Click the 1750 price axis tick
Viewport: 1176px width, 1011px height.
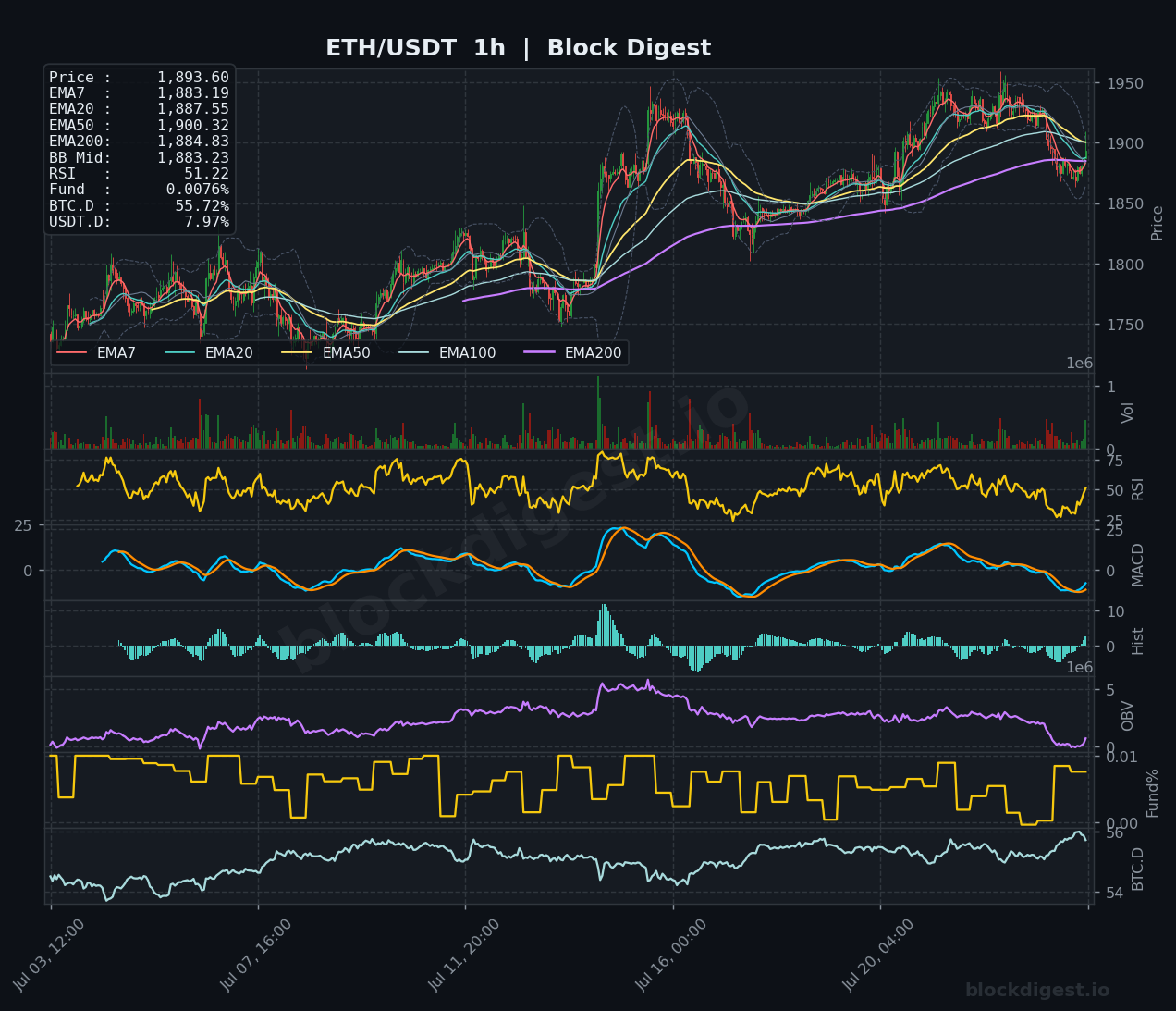[1123, 326]
